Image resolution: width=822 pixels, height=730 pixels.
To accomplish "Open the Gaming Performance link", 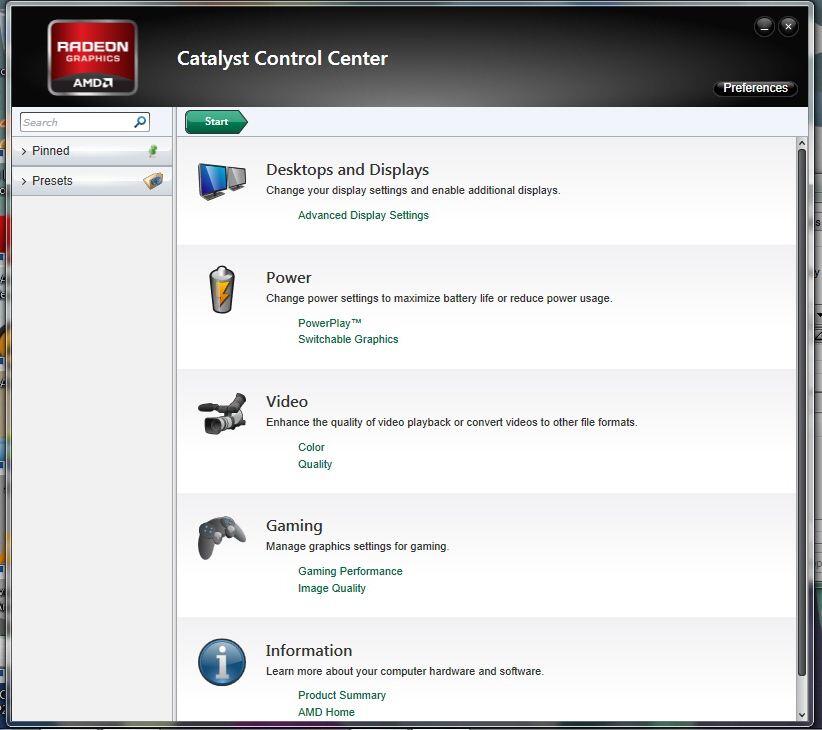I will point(350,571).
